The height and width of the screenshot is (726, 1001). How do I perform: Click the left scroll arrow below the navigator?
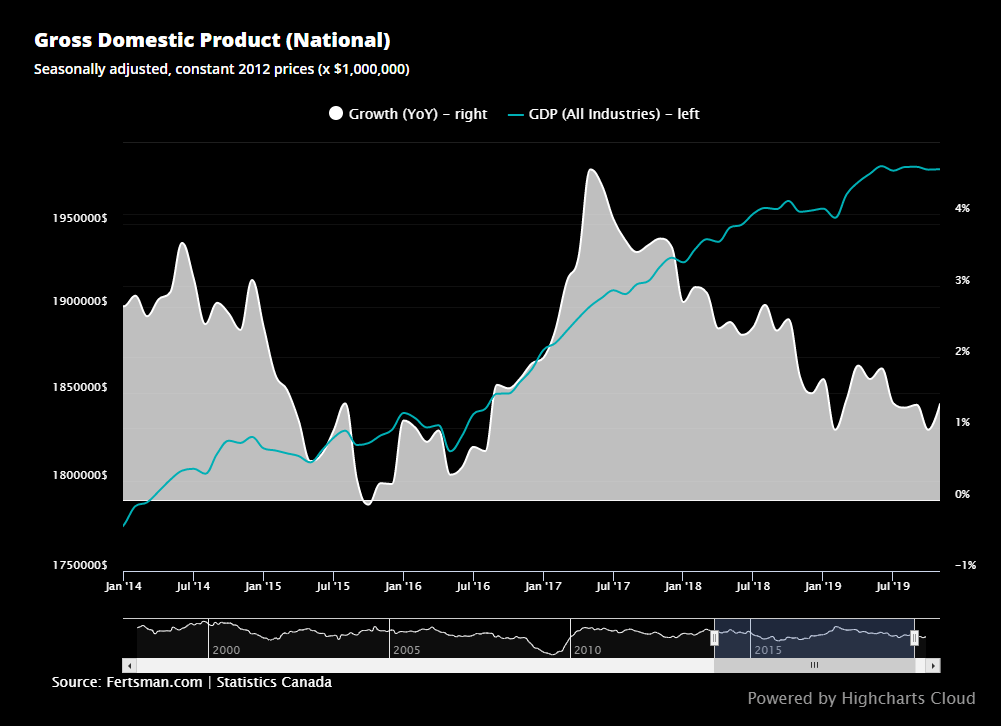tap(127, 664)
